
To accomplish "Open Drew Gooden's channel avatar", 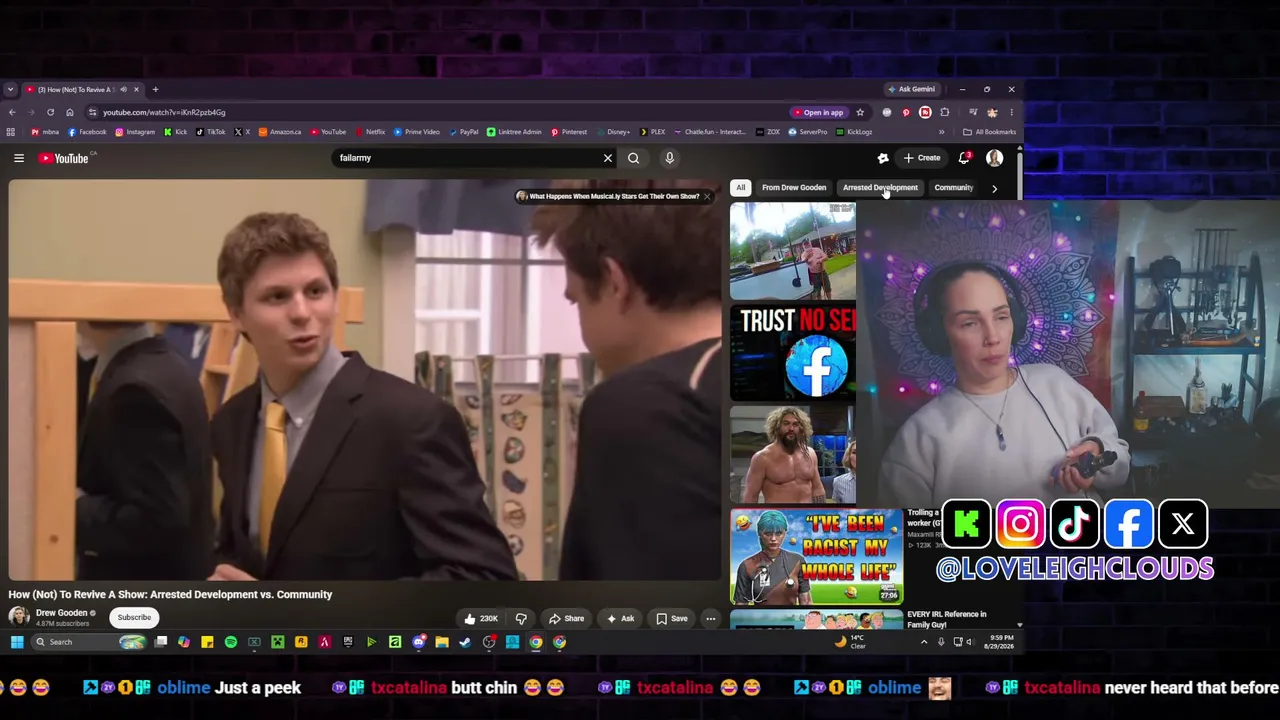I will click(x=19, y=617).
